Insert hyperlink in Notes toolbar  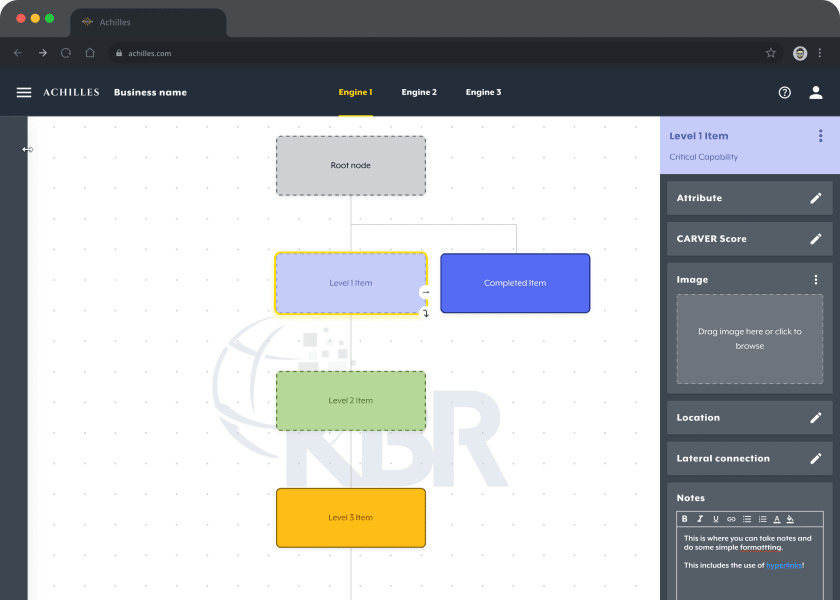point(731,519)
